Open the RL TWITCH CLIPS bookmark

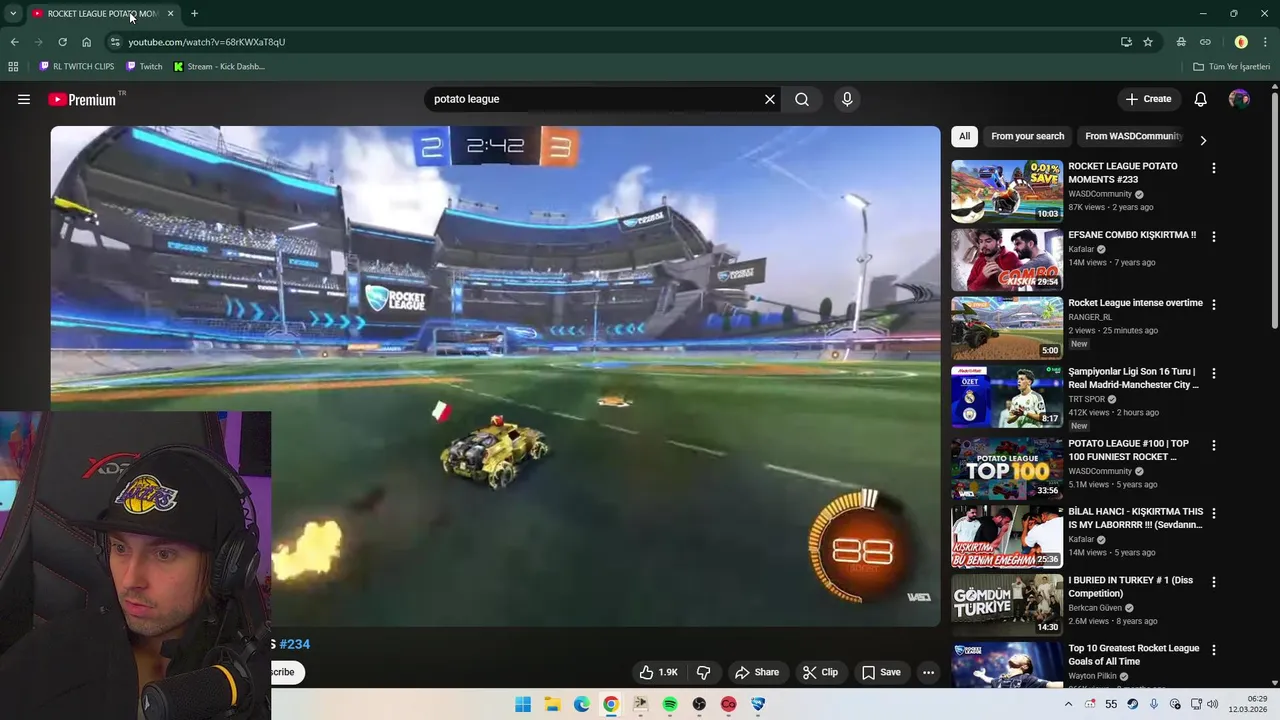coord(77,67)
